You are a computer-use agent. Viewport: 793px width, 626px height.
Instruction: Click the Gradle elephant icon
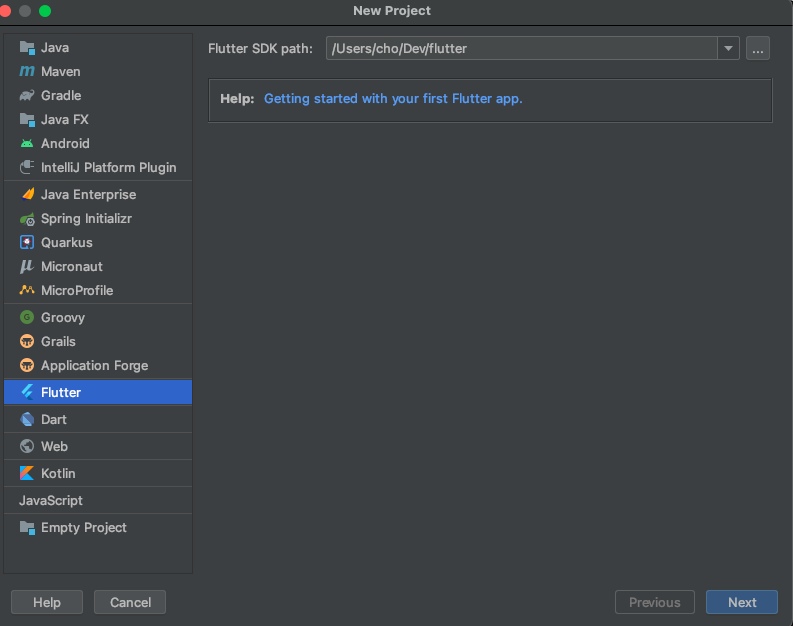click(27, 95)
